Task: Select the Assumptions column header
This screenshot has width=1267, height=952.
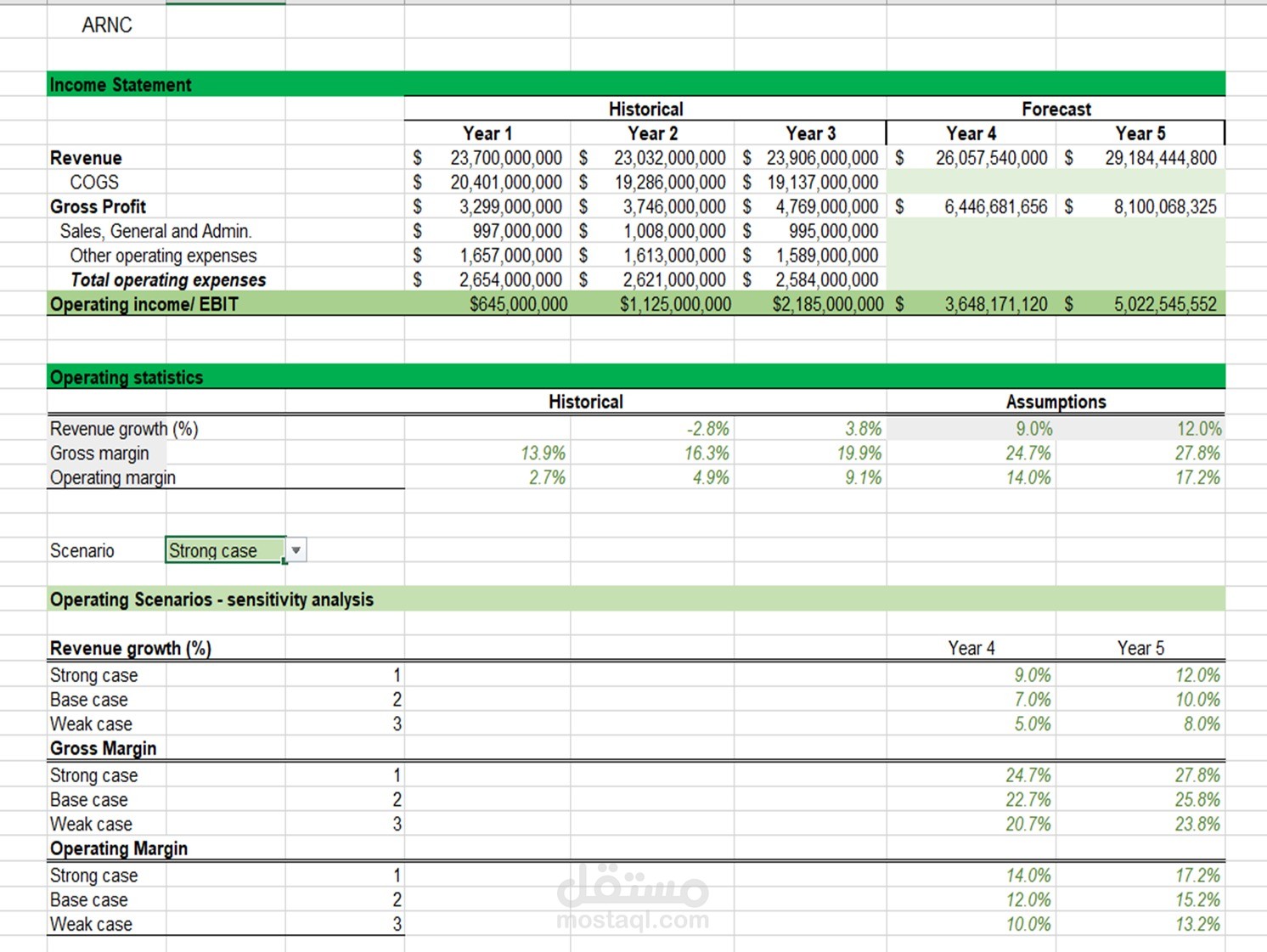Action: (1056, 403)
